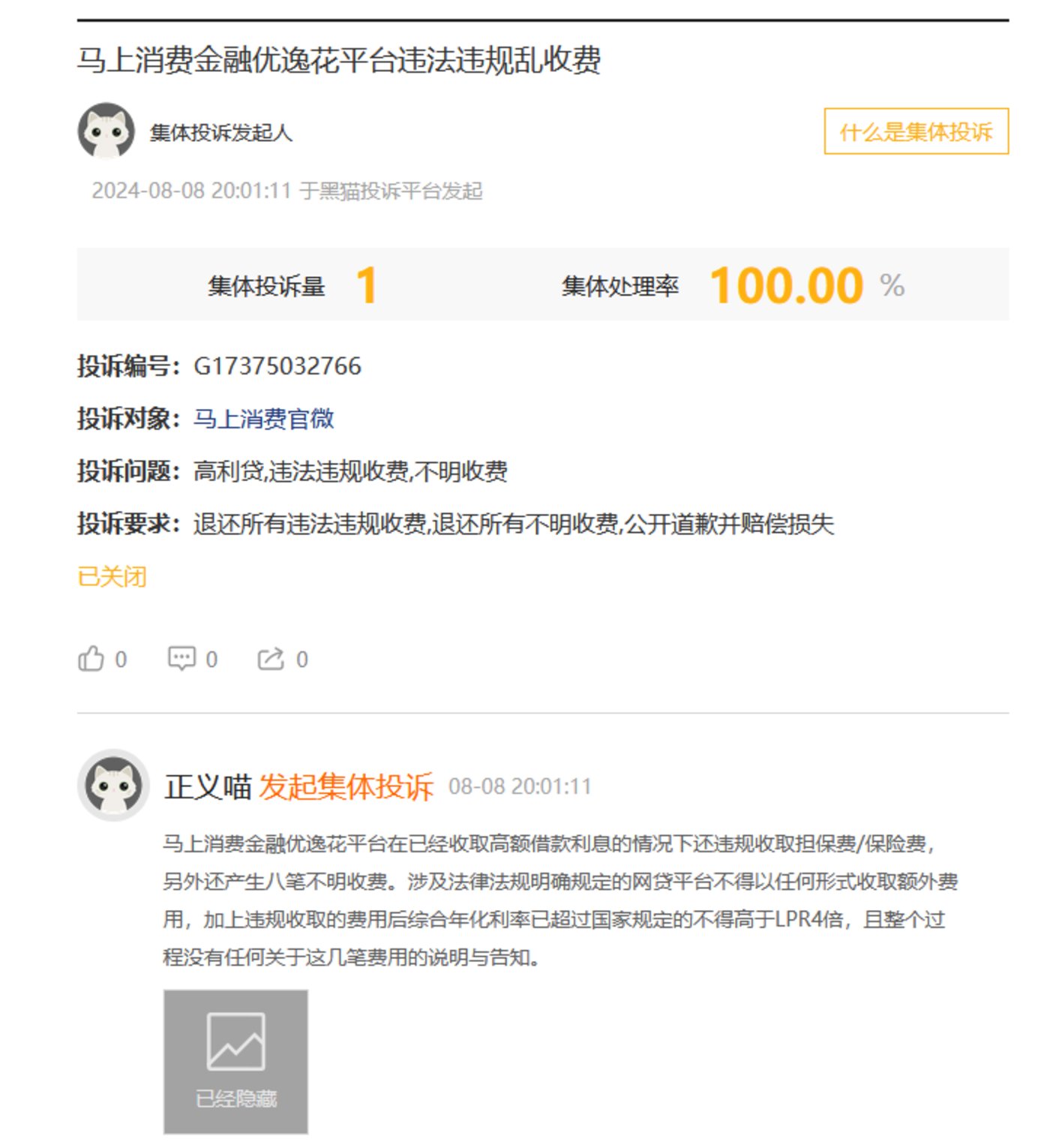Open the 马上消费官微 link

[264, 420]
